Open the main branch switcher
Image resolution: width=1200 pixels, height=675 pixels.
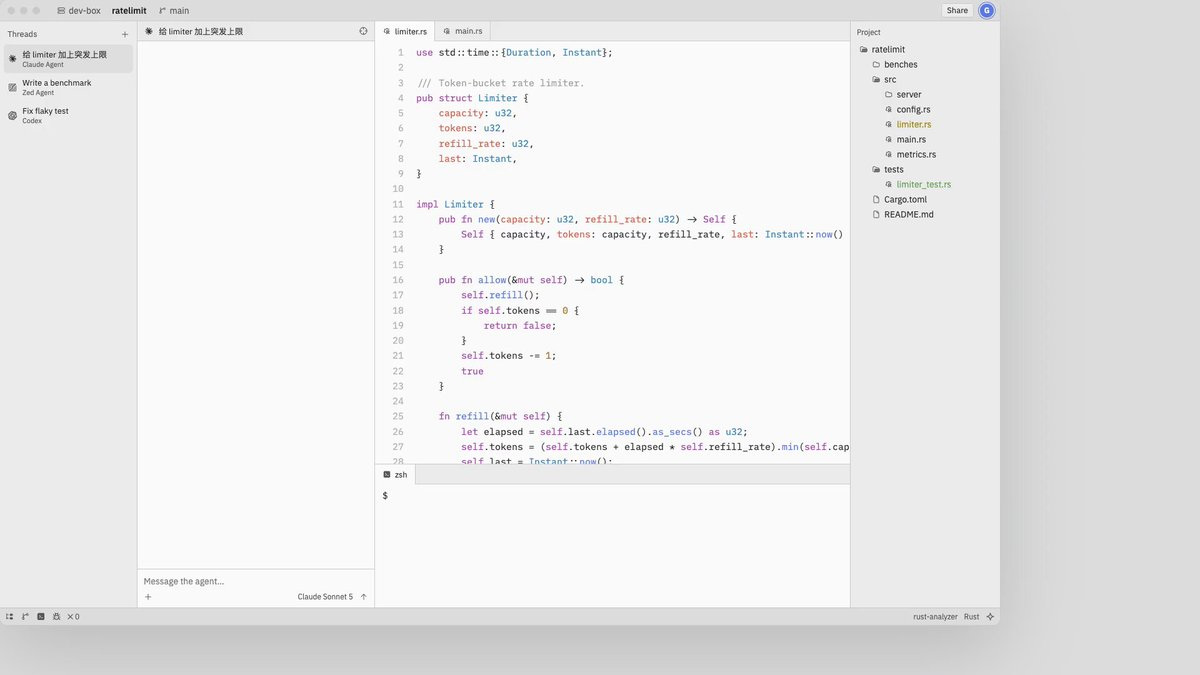click(174, 10)
